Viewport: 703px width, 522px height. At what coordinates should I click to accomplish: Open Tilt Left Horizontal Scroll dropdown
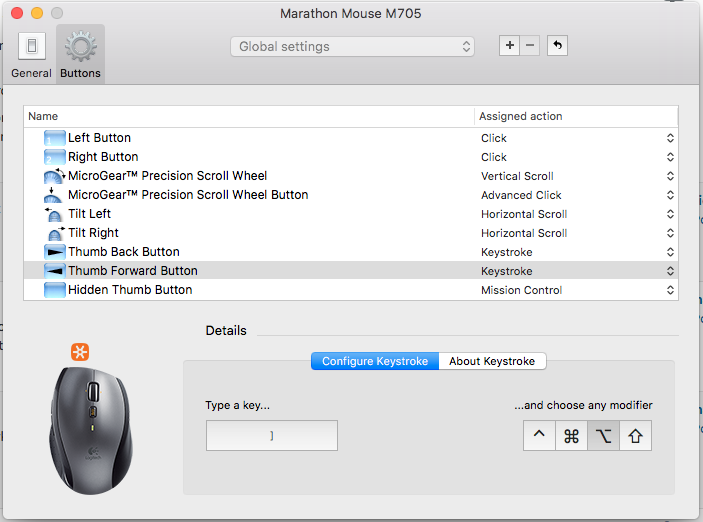click(670, 214)
